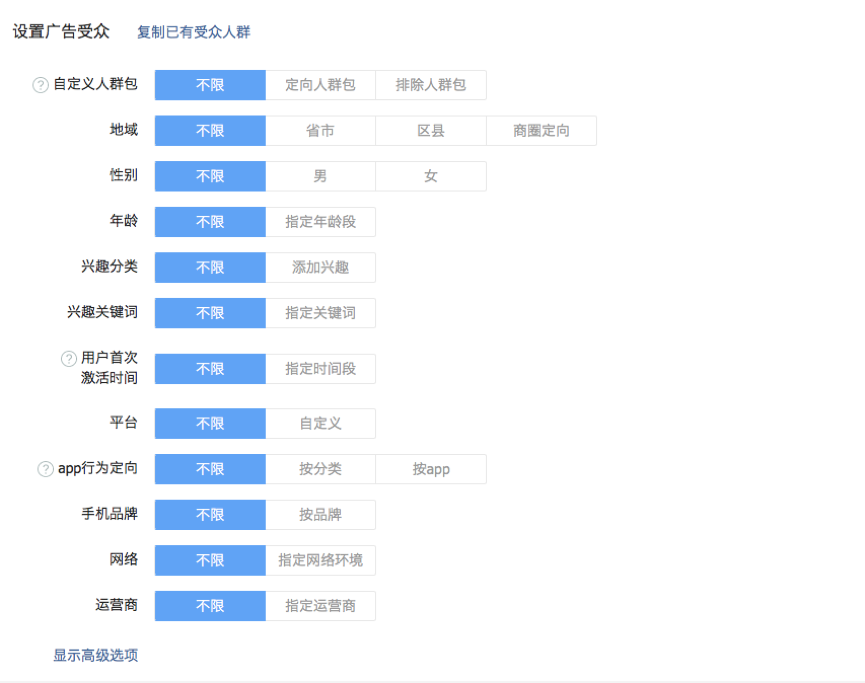This screenshot has height=683, width=865.
Task: Select 按分类 for app behavior targeting
Action: [x=320, y=469]
